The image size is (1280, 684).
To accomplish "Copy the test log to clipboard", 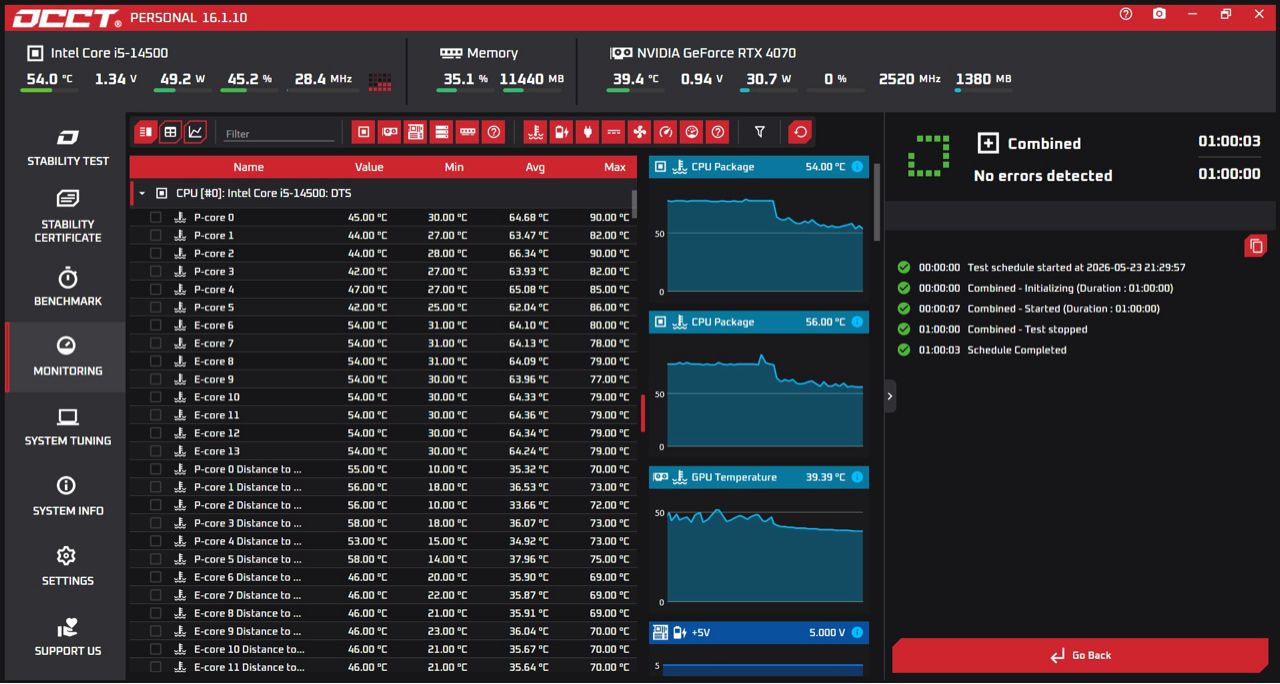I will pyautogui.click(x=1256, y=245).
